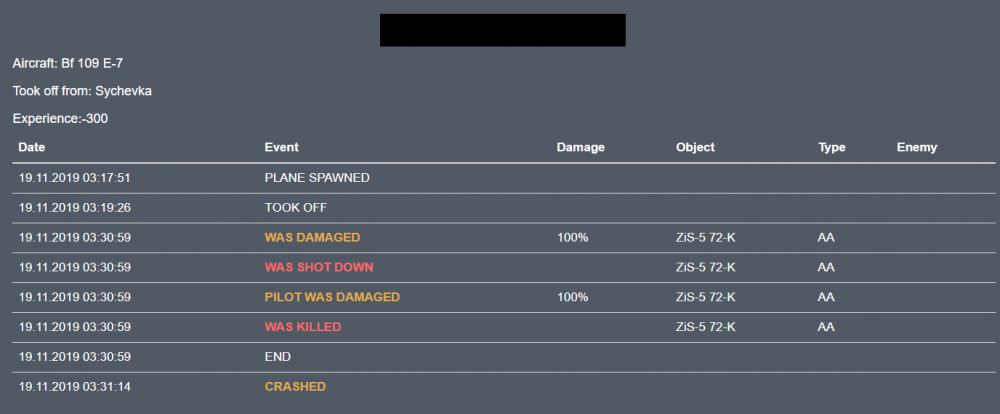Click the red WAS KILLED event
The height and width of the screenshot is (414, 1000).
pyautogui.click(x=303, y=327)
